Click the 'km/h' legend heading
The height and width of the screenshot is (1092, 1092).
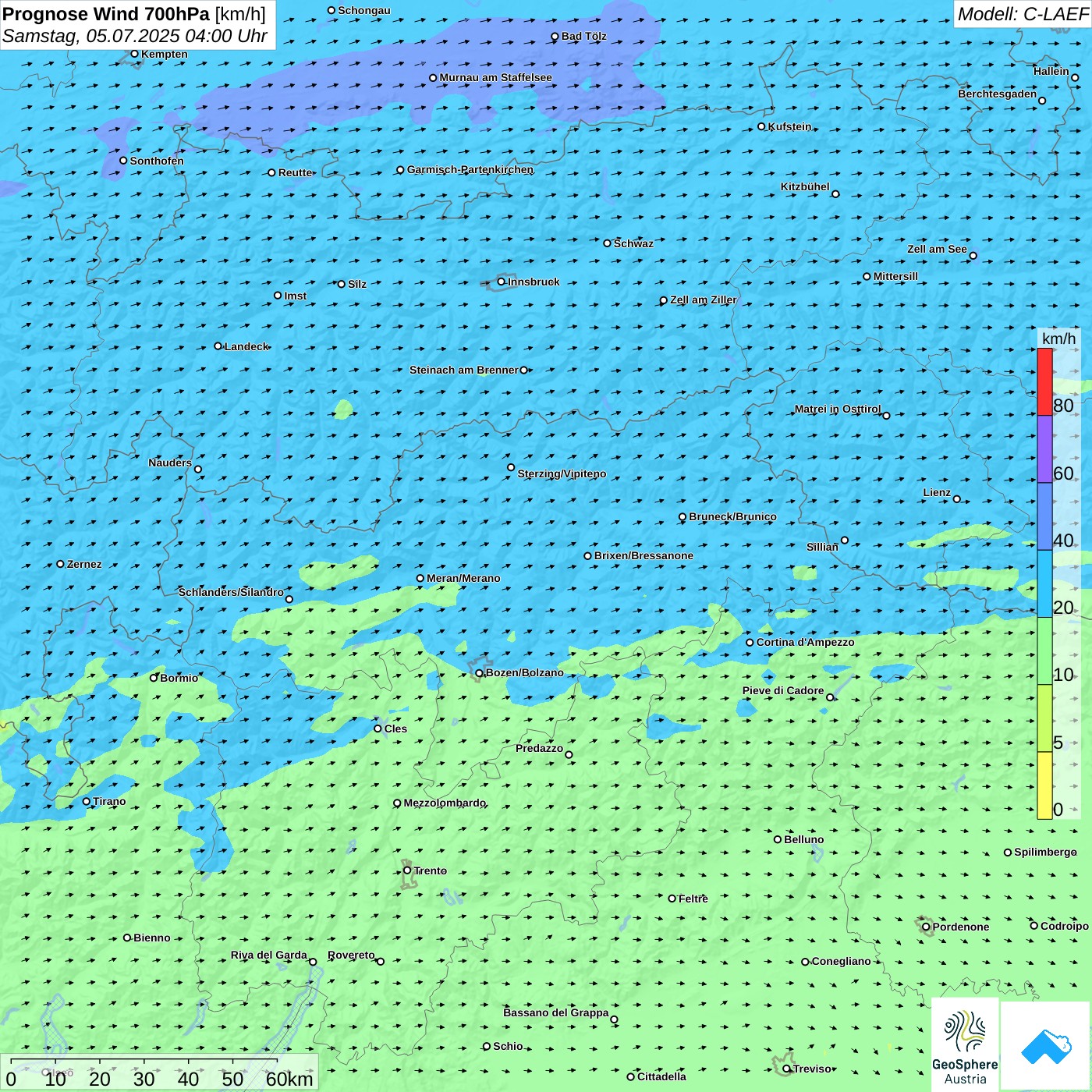tap(1058, 339)
